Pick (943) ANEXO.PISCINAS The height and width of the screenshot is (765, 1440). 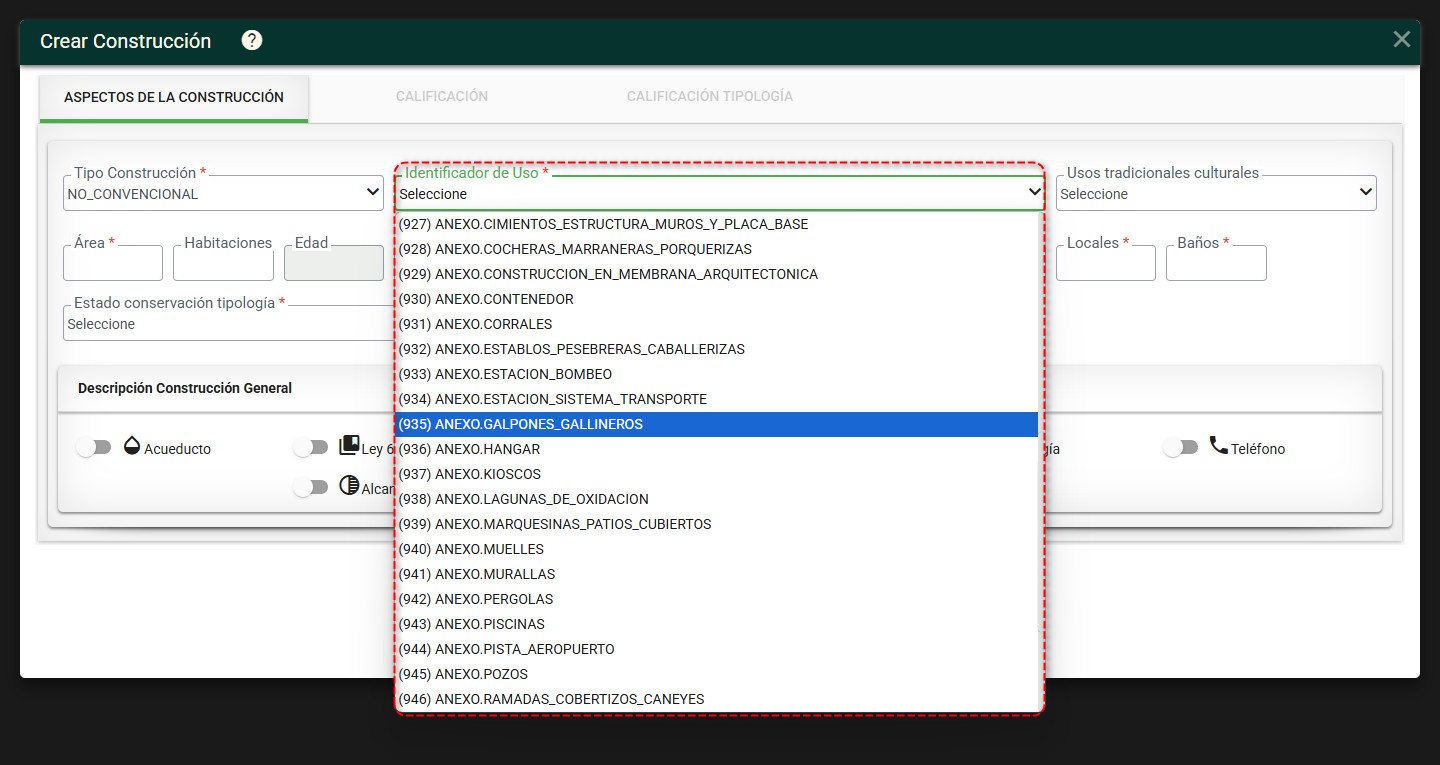click(717, 624)
